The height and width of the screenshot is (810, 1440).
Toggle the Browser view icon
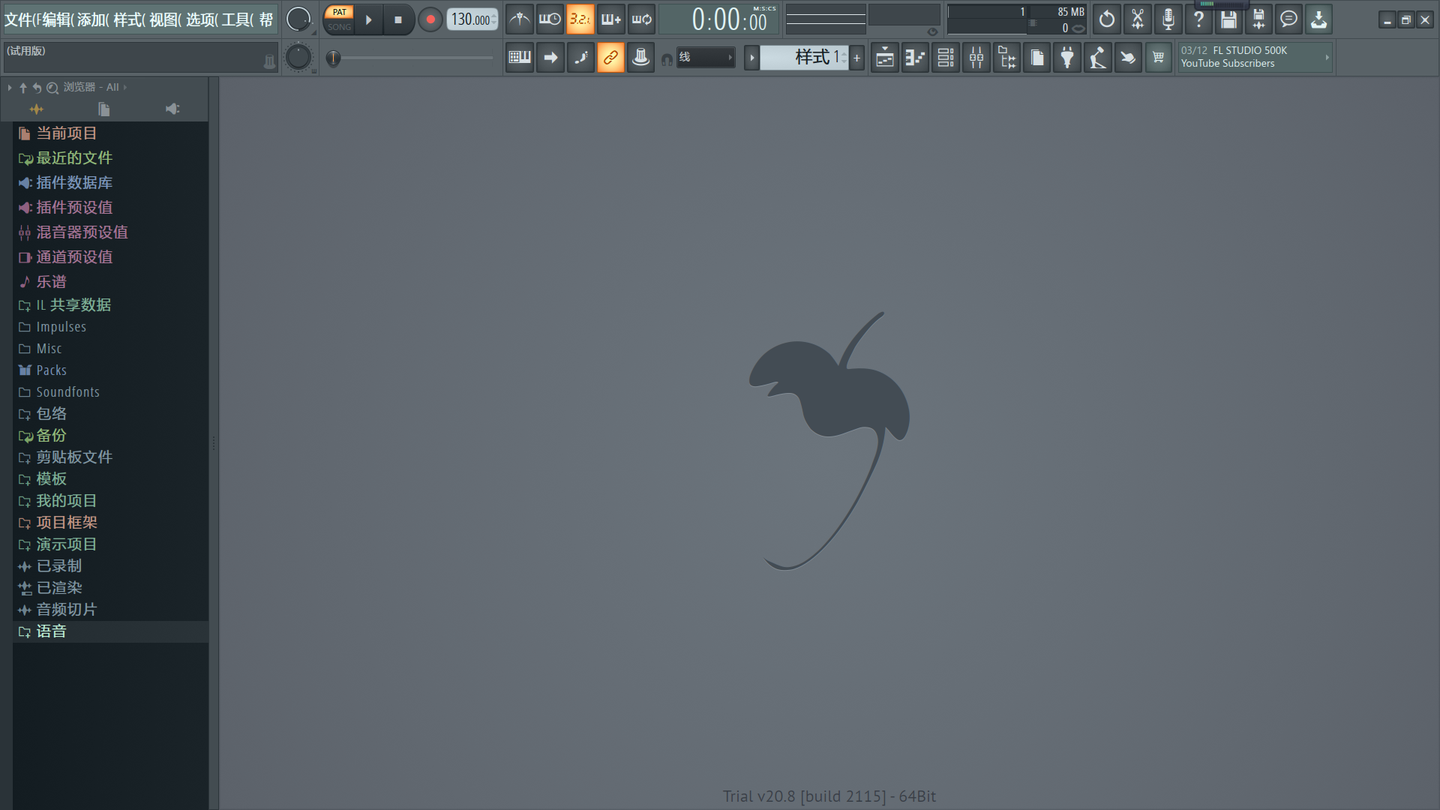point(1007,57)
